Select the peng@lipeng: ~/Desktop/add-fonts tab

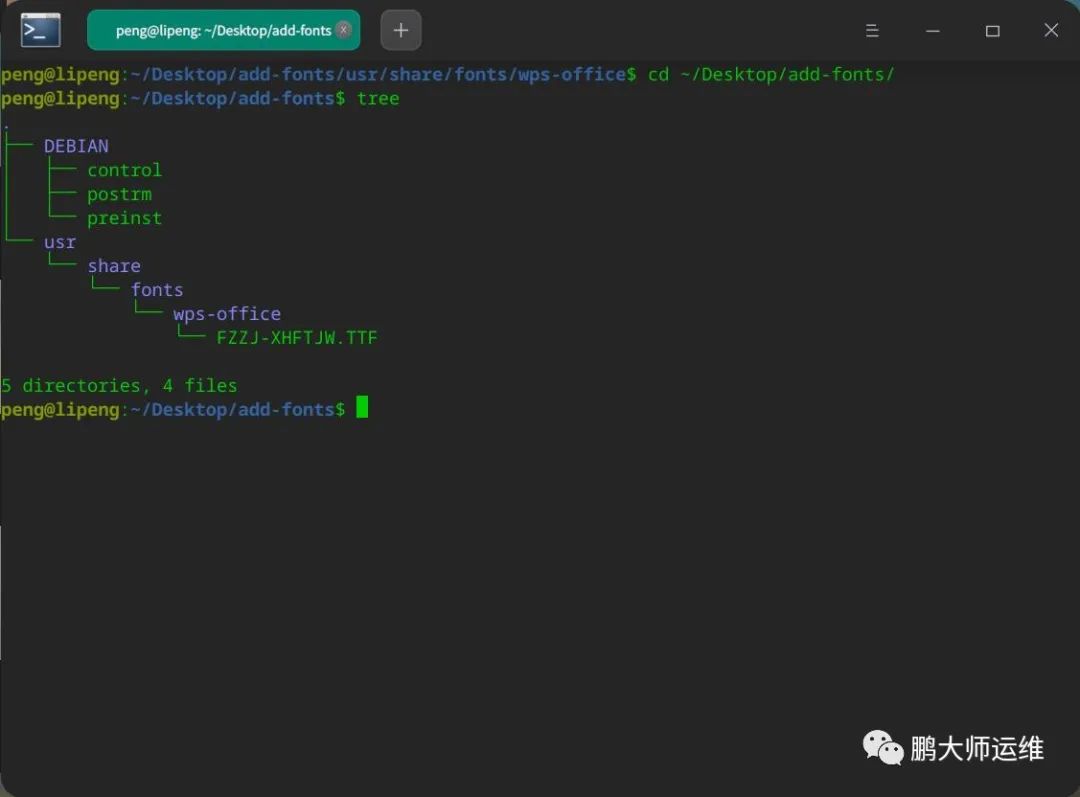tap(223, 30)
